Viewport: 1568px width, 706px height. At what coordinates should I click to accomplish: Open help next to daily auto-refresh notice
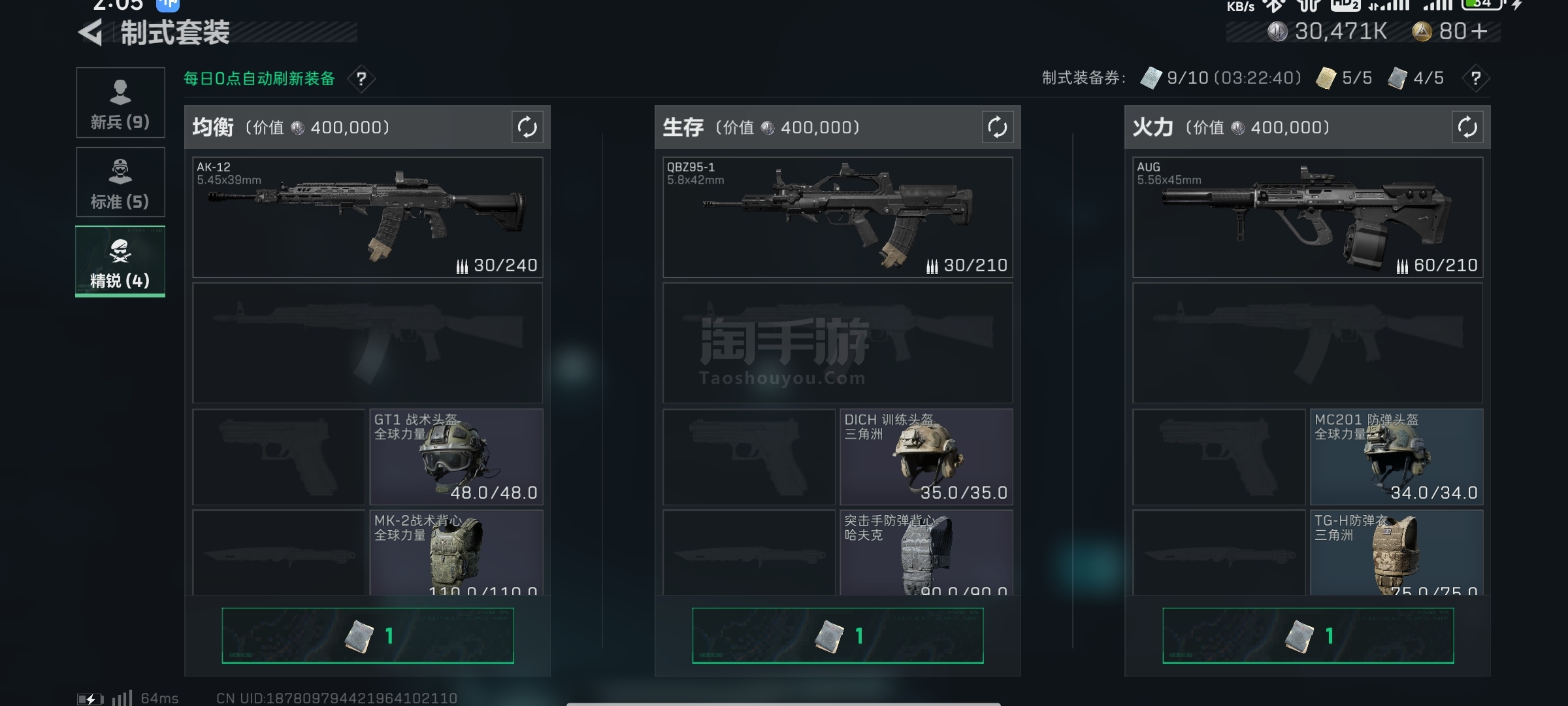(361, 79)
